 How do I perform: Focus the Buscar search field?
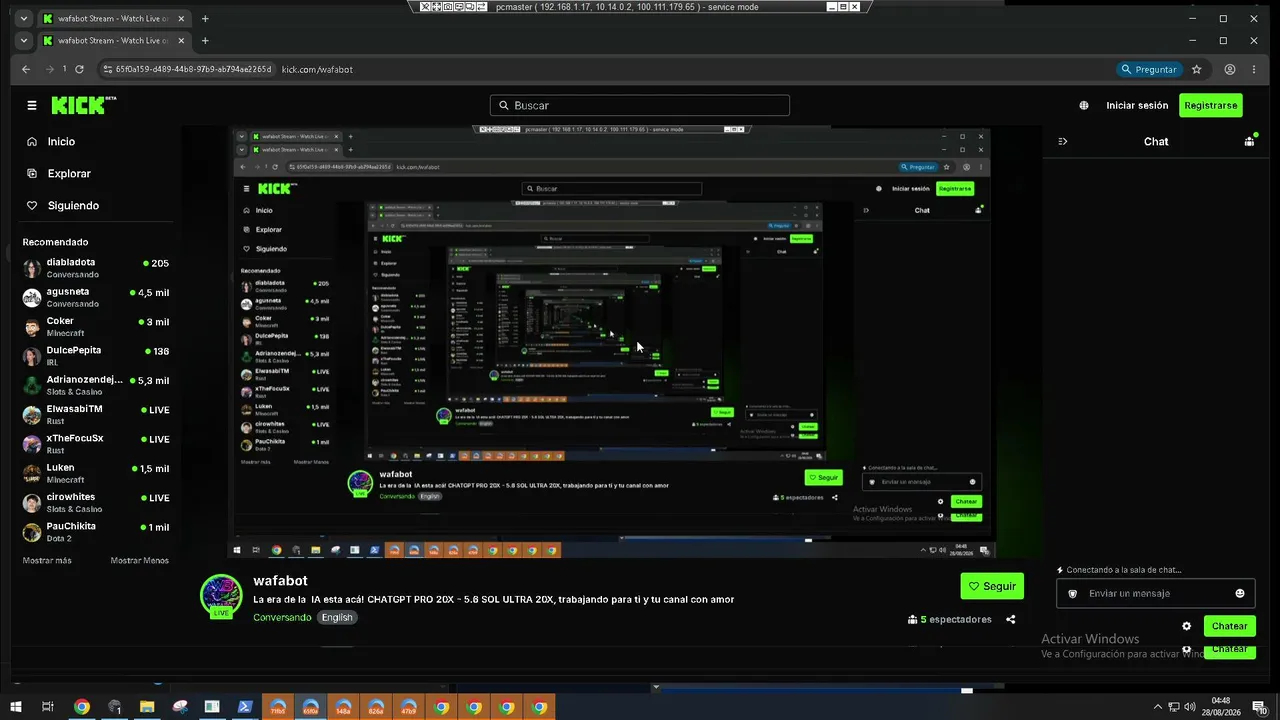640,105
